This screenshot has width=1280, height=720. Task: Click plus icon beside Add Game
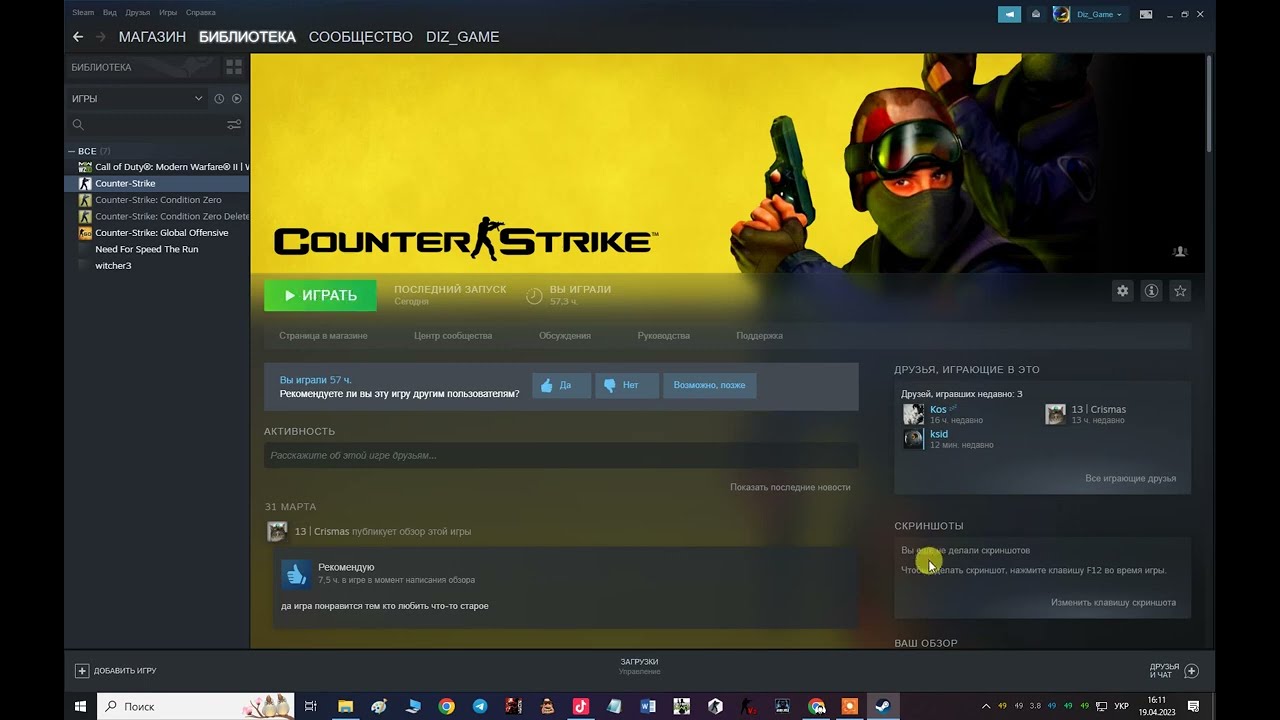pos(82,671)
